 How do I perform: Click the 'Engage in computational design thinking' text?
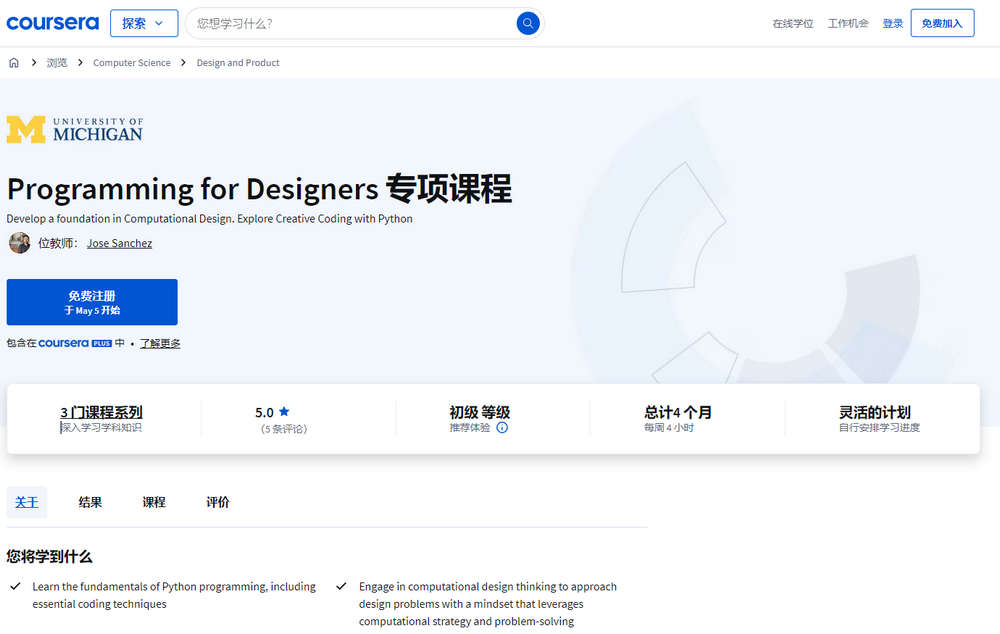click(488, 603)
